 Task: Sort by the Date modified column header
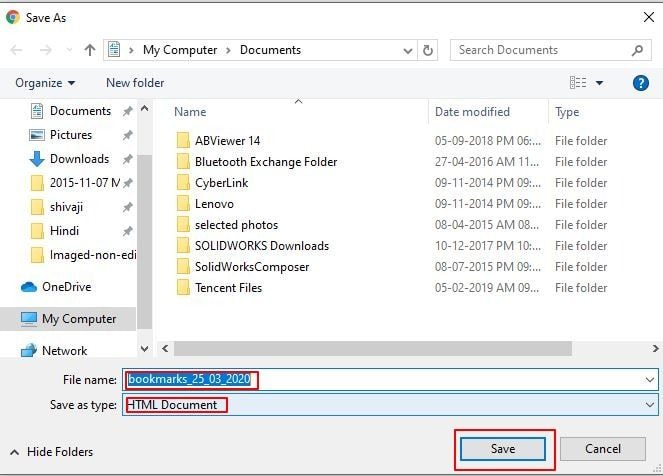pos(472,112)
